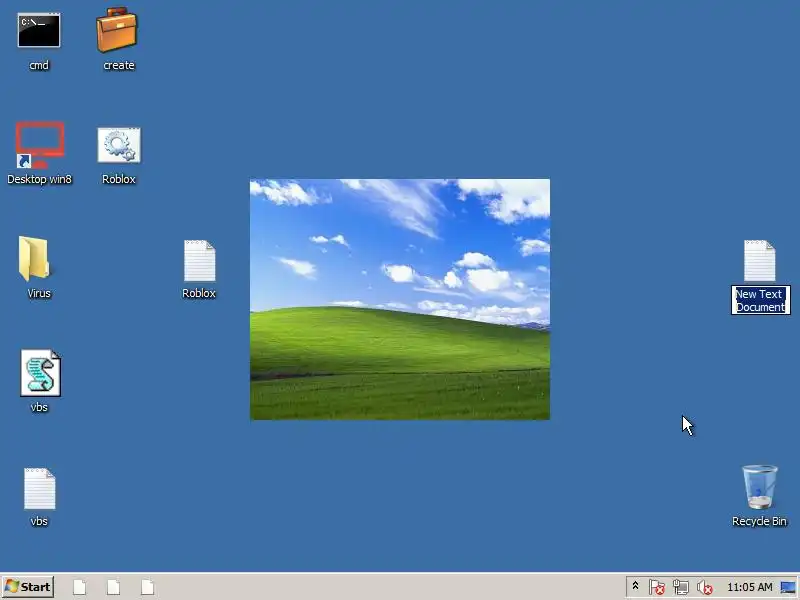Select the Roblox gear batch file icon
Viewport: 800px width, 600px height.
[119, 145]
